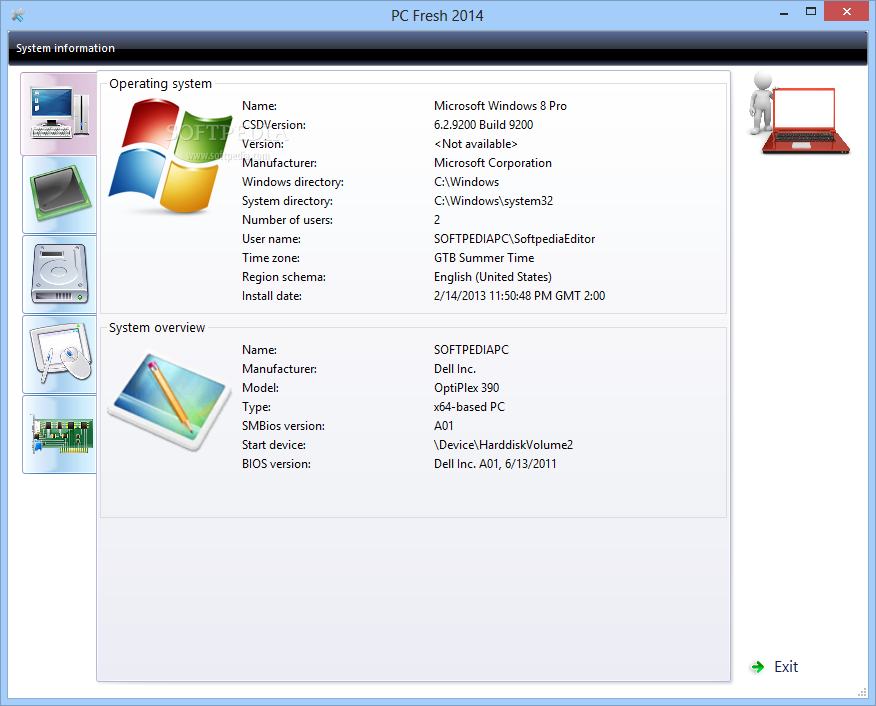Click the 'SMBios version:' label

pos(283,426)
